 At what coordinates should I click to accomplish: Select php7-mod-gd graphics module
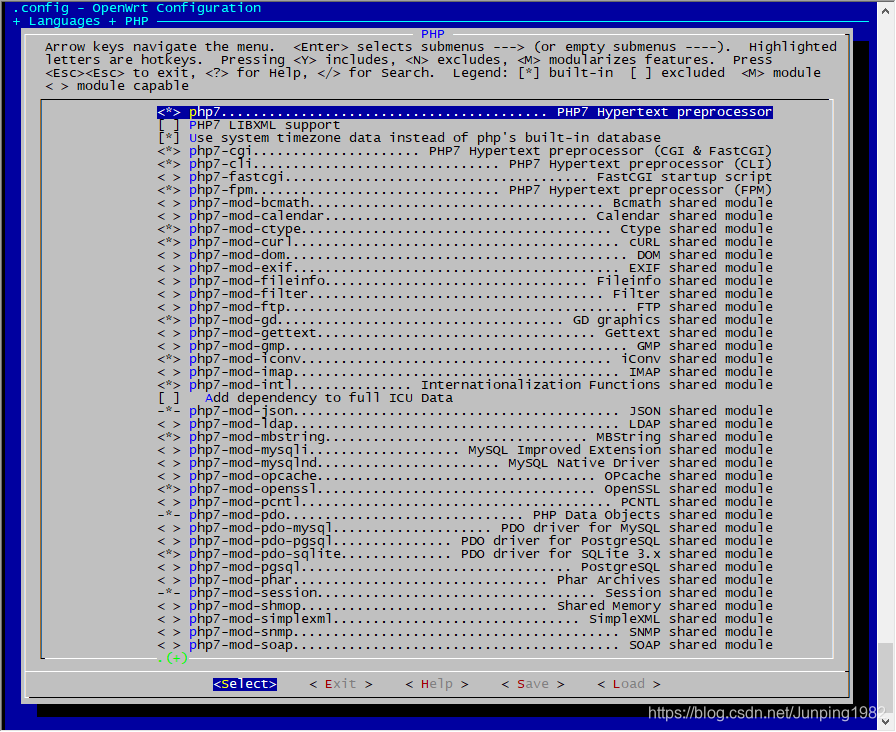465,320
